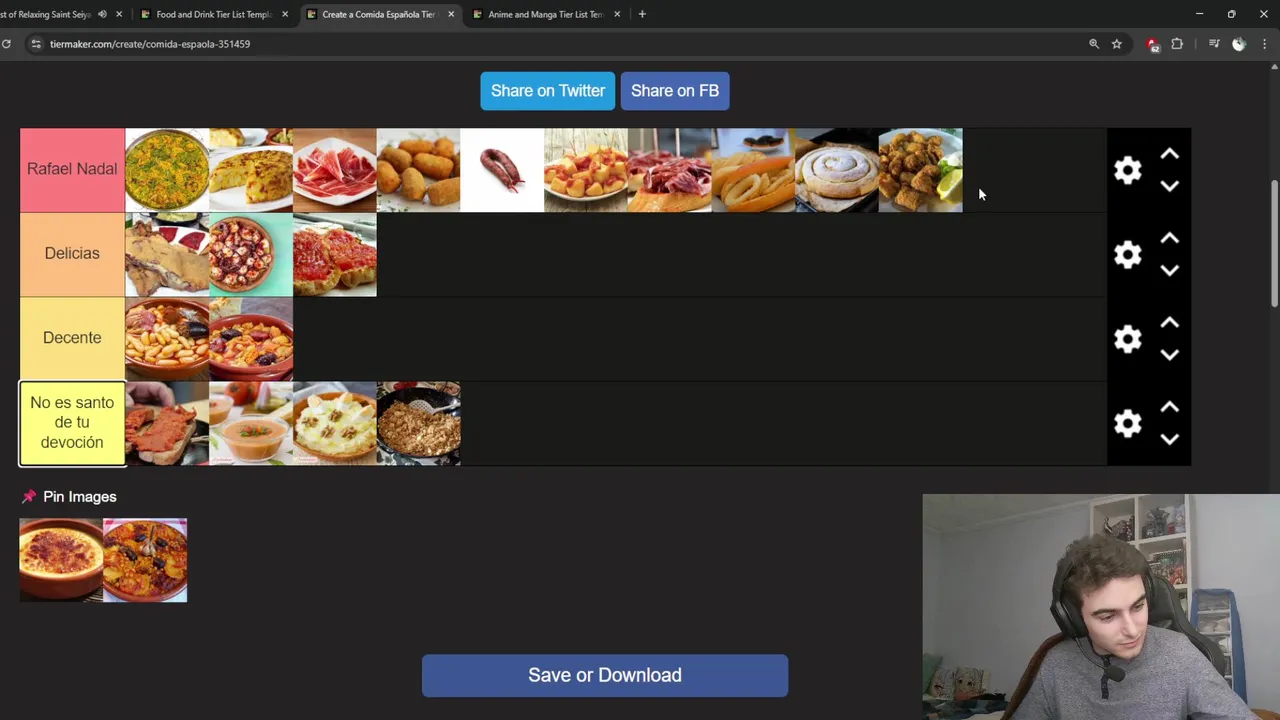Viewport: 1280px width, 720px height.
Task: Open settings for No es santo row
Action: point(1127,423)
